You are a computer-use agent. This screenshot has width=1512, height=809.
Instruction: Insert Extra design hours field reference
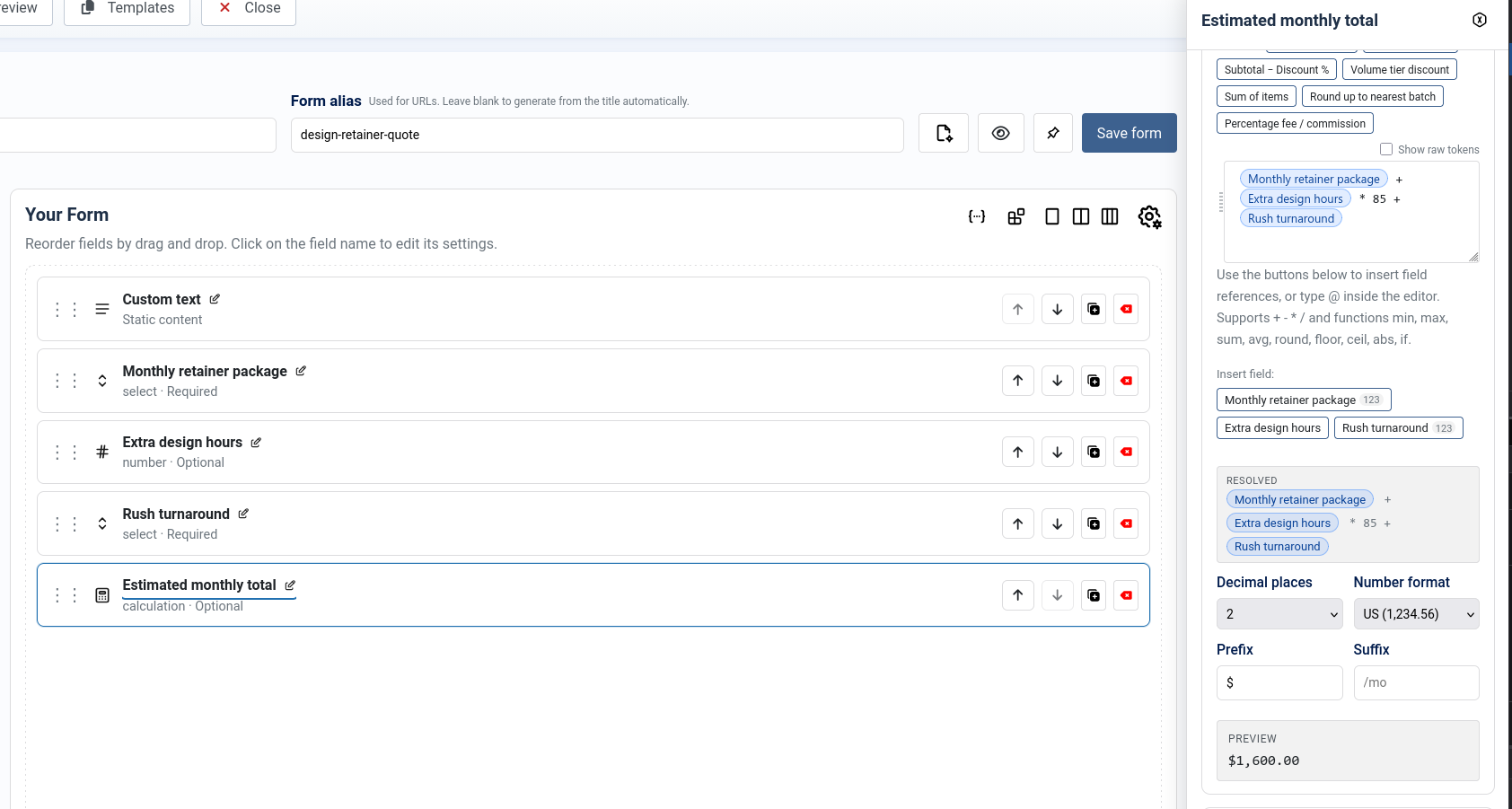coord(1272,427)
